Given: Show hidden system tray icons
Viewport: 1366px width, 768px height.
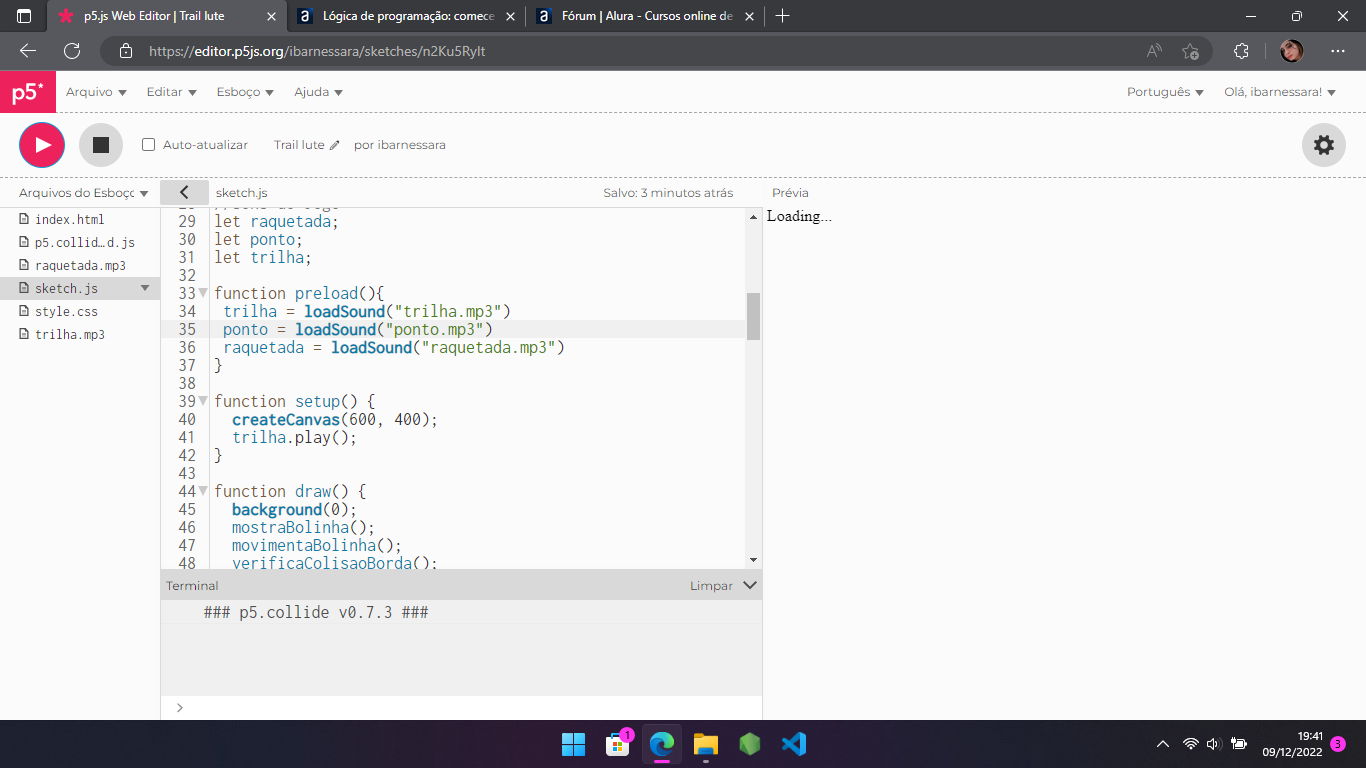Looking at the screenshot, I should 1162,744.
